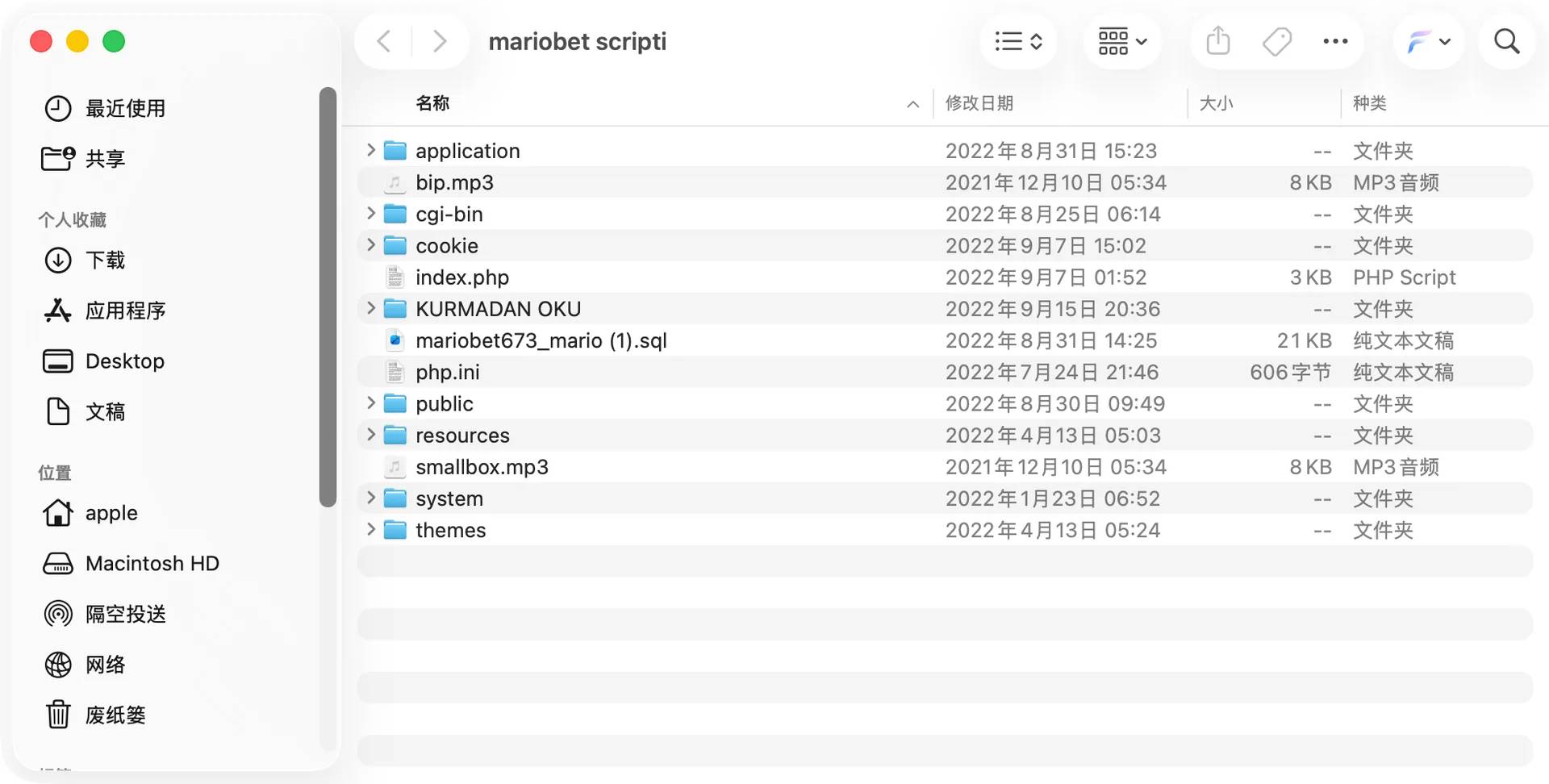Viewport: 1549px width, 784px height.
Task: Open 下载 downloads in sidebar
Action: point(84,260)
